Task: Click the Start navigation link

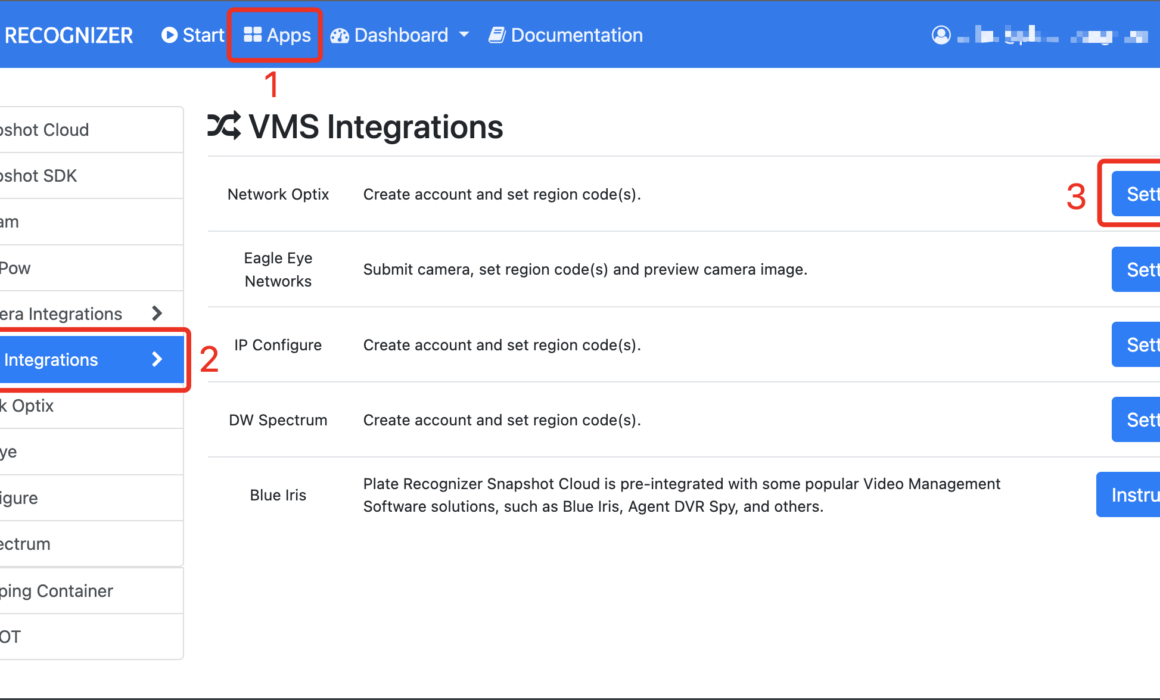Action: 193,36
